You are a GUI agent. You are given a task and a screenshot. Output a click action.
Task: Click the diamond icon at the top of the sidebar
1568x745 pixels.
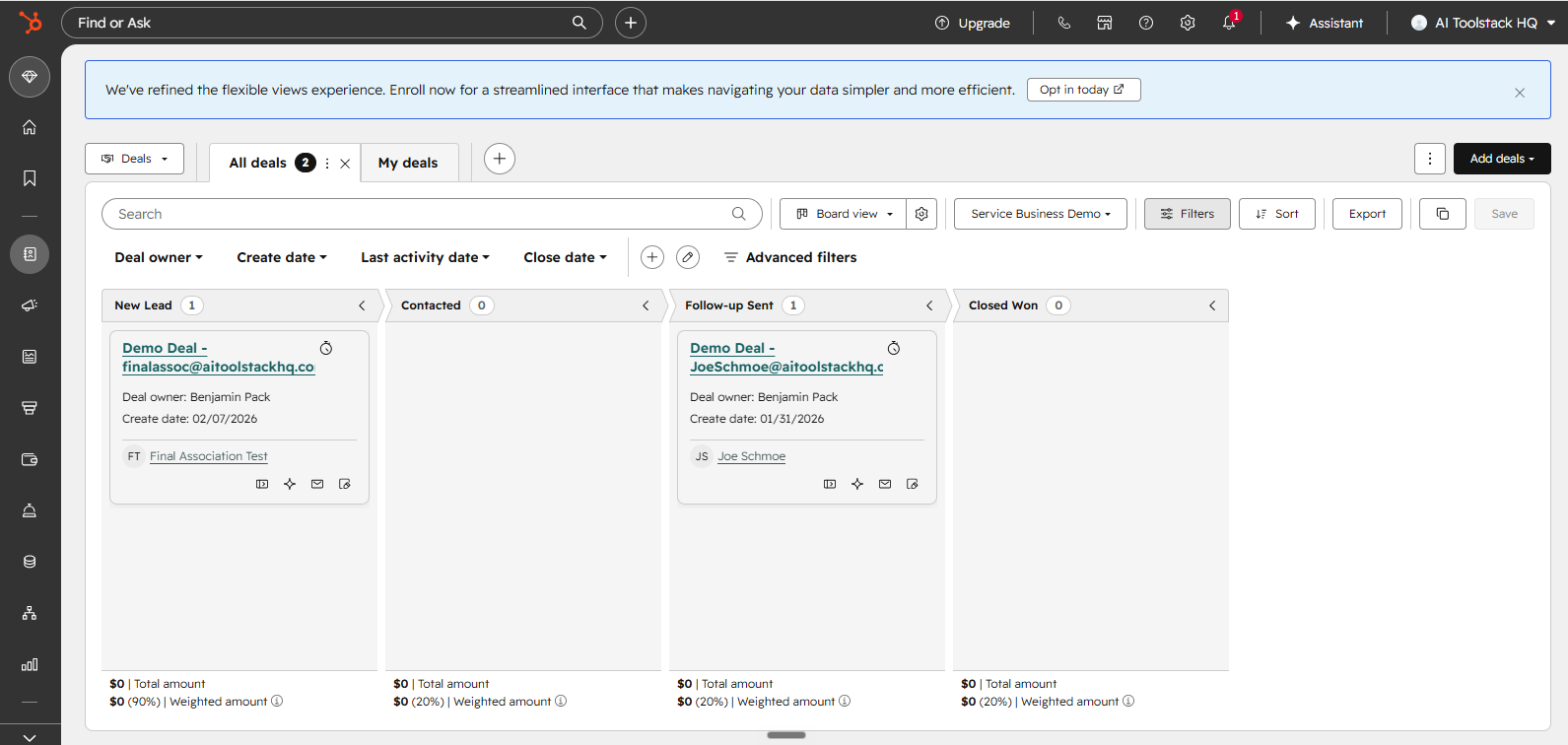tap(30, 77)
